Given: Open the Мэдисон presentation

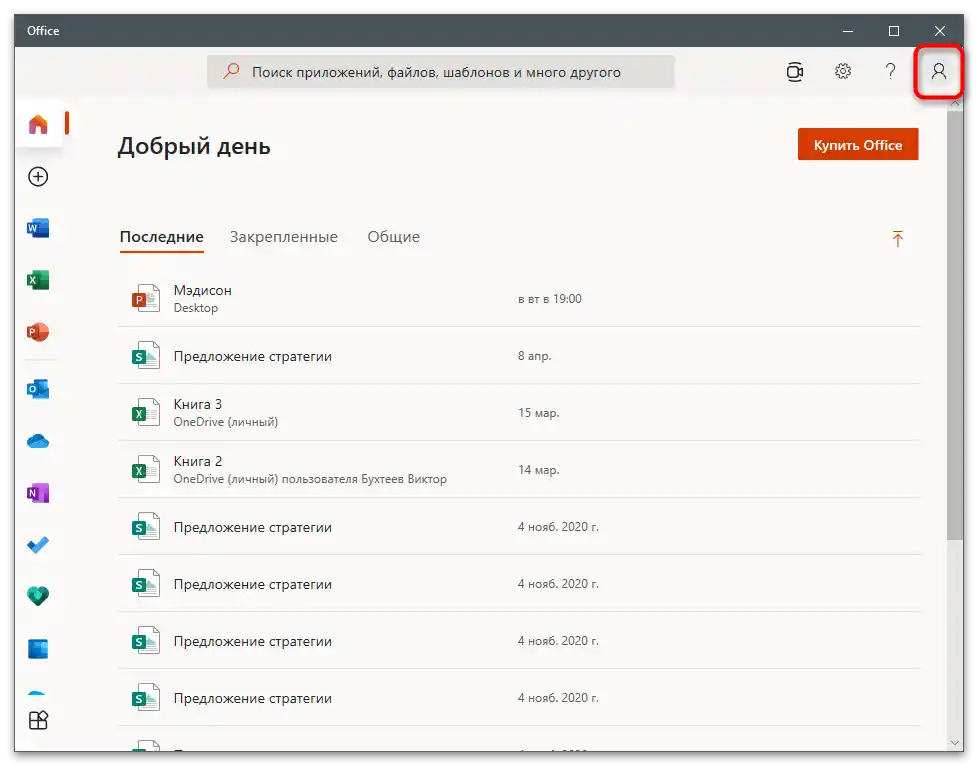Looking at the screenshot, I should [x=519, y=298].
